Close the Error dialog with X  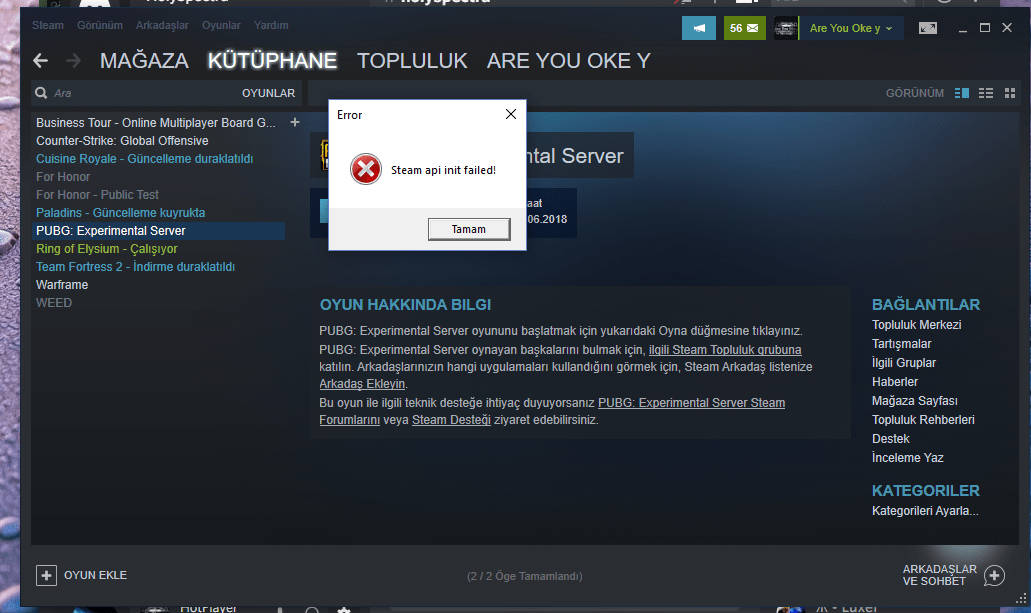tap(511, 114)
